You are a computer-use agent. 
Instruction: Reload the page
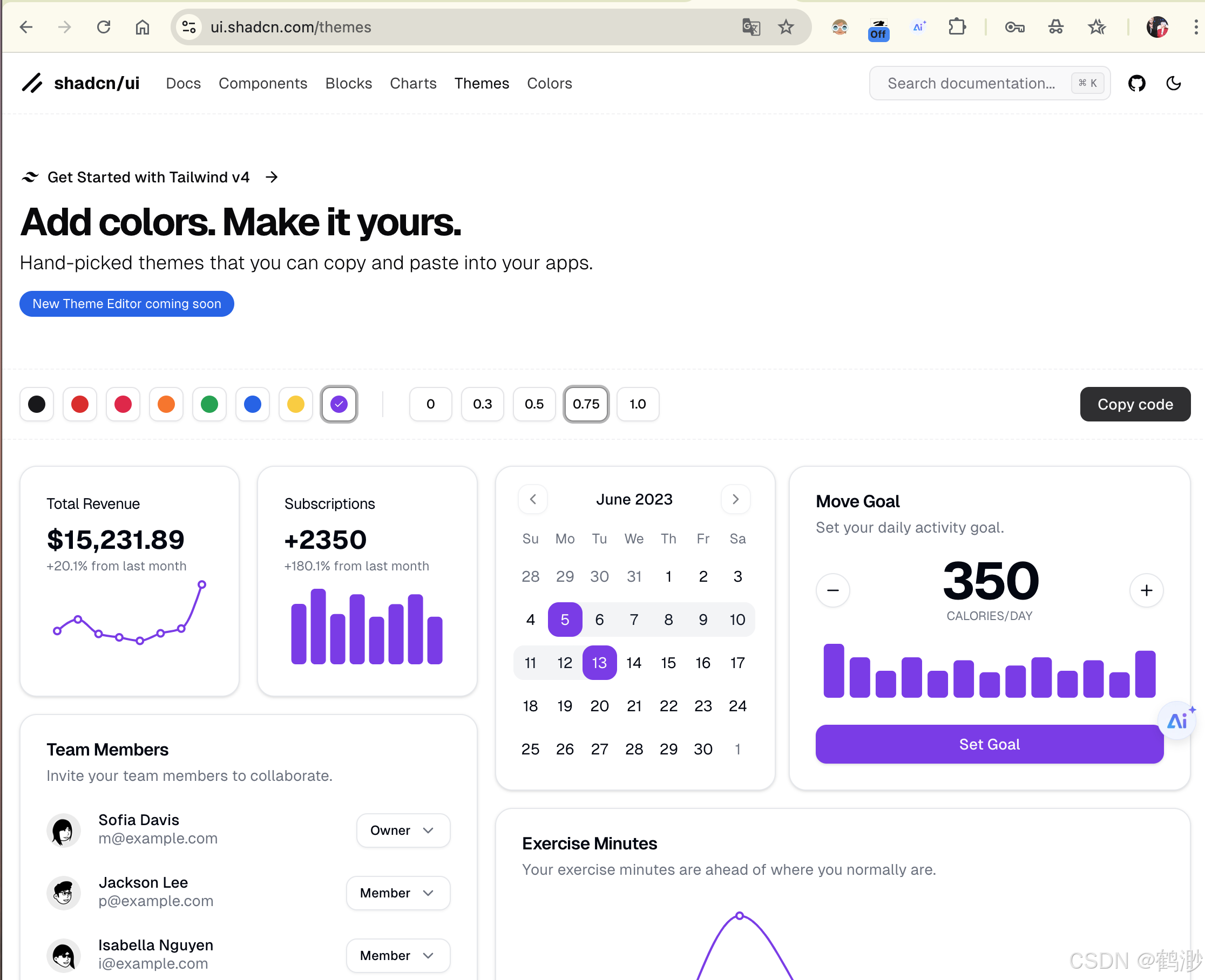tap(103, 27)
